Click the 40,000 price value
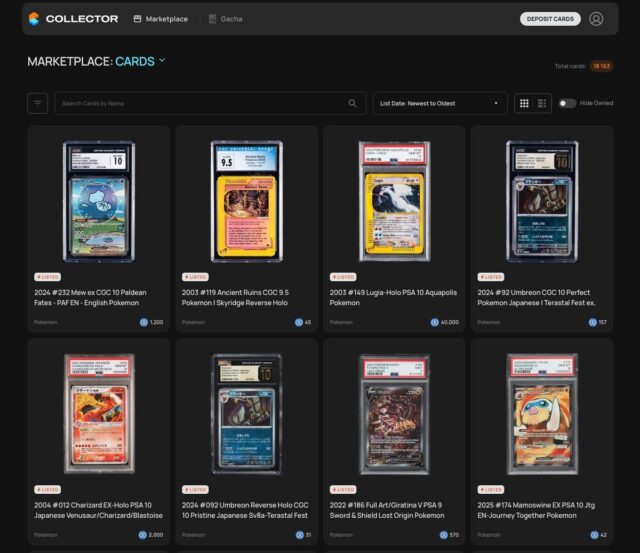This screenshot has height=553, width=640. click(x=450, y=322)
